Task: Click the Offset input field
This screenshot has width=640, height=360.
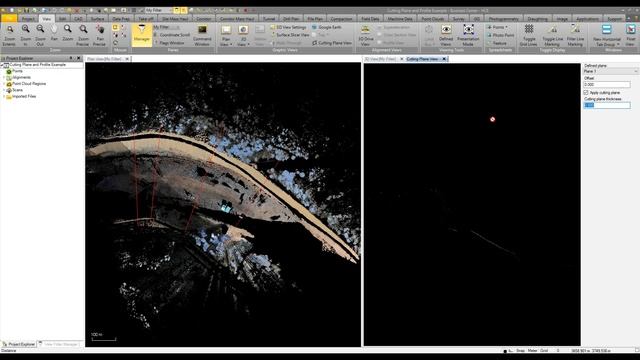Action: [x=607, y=84]
